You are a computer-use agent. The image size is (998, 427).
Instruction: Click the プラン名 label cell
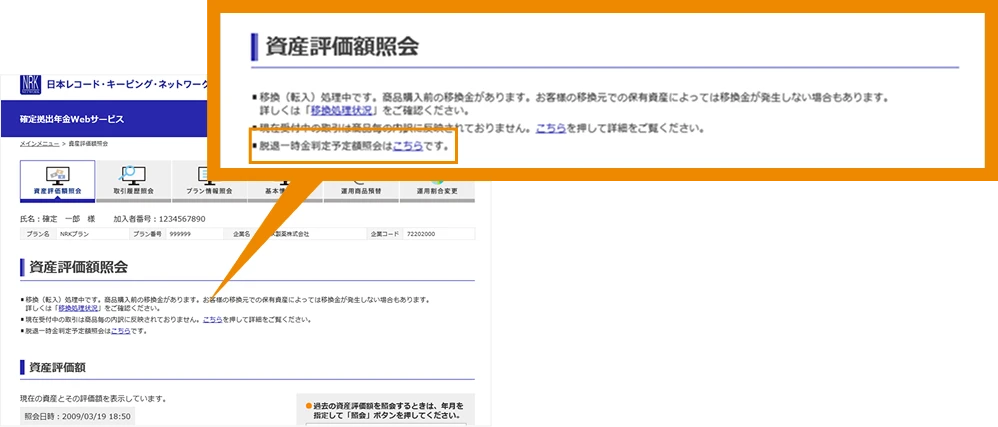[x=38, y=234]
